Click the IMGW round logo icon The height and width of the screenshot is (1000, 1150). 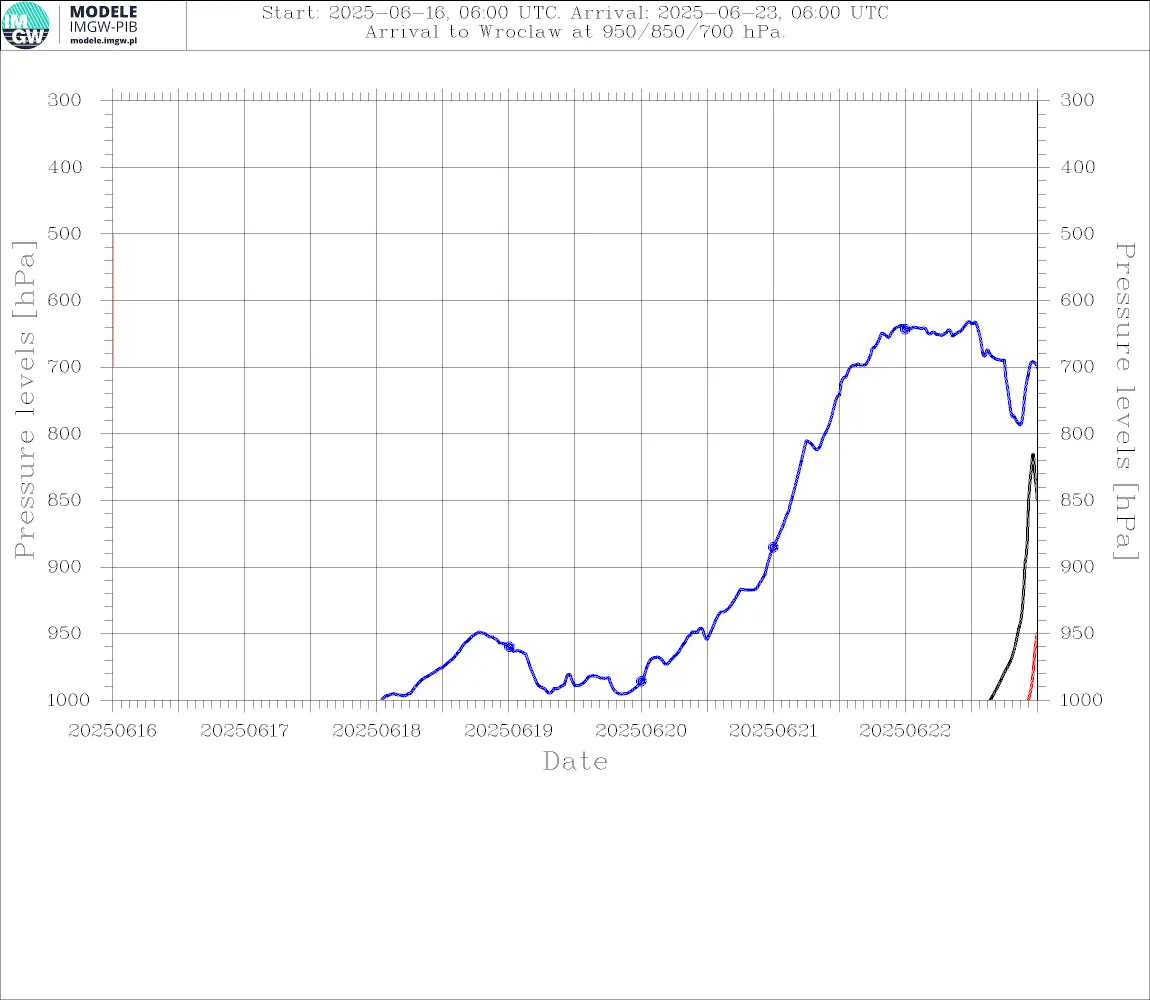(x=26, y=26)
